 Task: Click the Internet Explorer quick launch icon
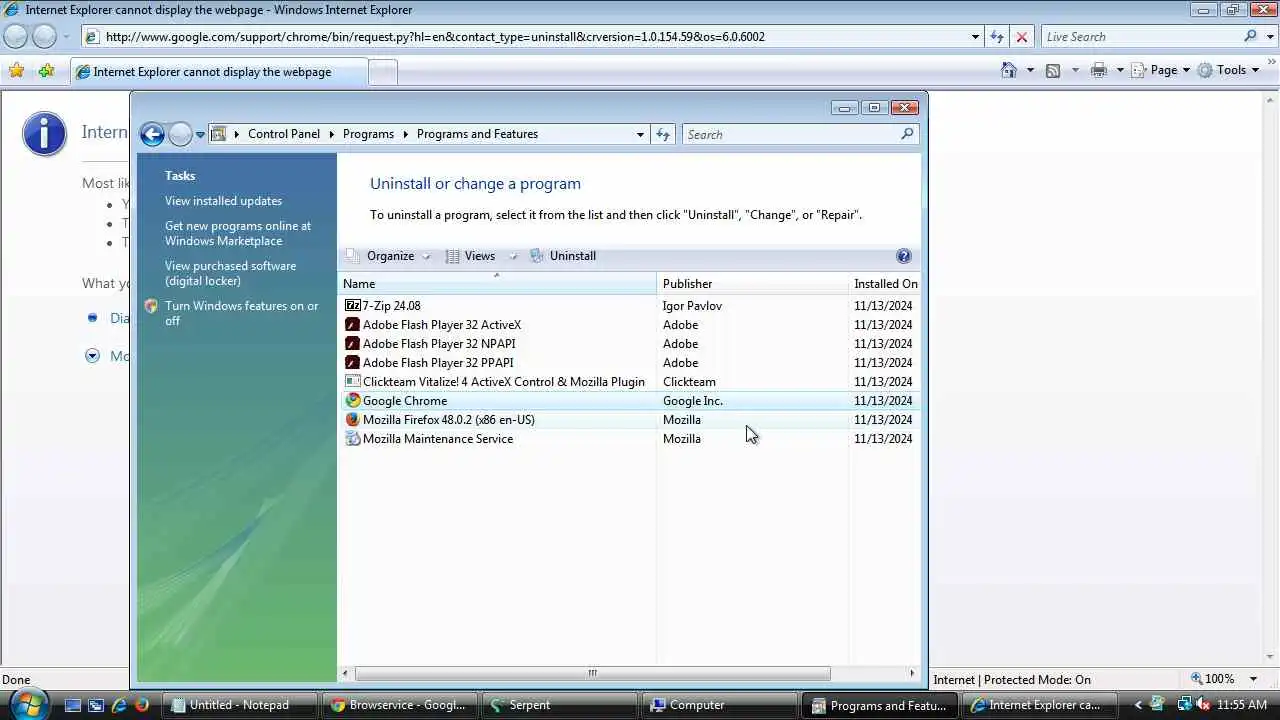tap(119, 705)
